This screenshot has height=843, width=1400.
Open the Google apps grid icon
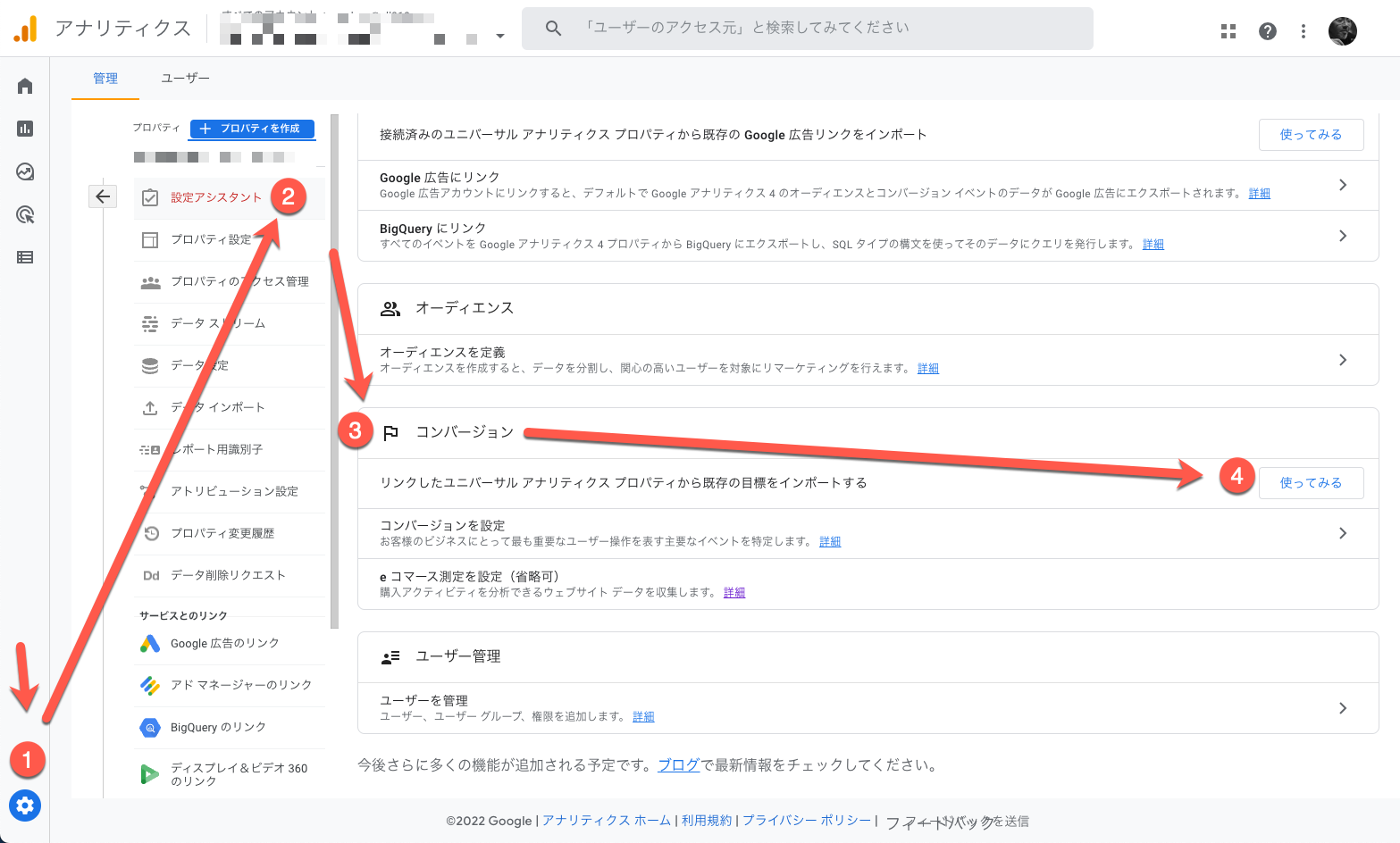coord(1228,31)
